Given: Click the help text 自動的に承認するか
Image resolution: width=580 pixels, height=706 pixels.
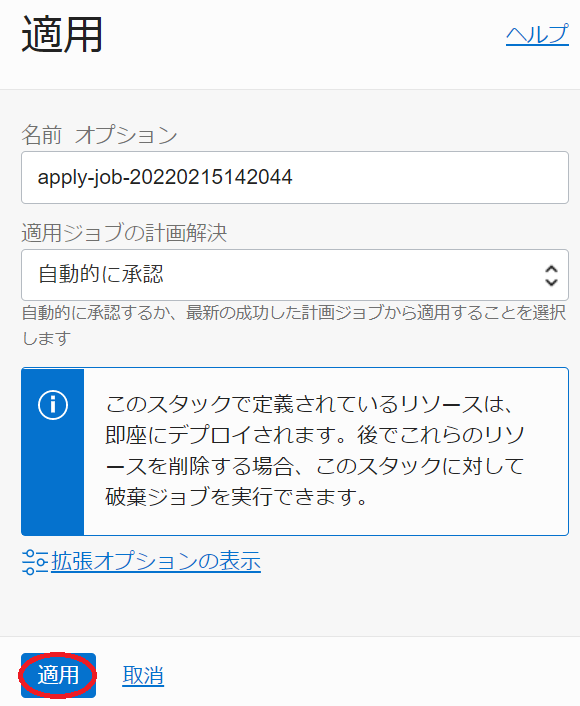Looking at the screenshot, I should pyautogui.click(x=294, y=325).
